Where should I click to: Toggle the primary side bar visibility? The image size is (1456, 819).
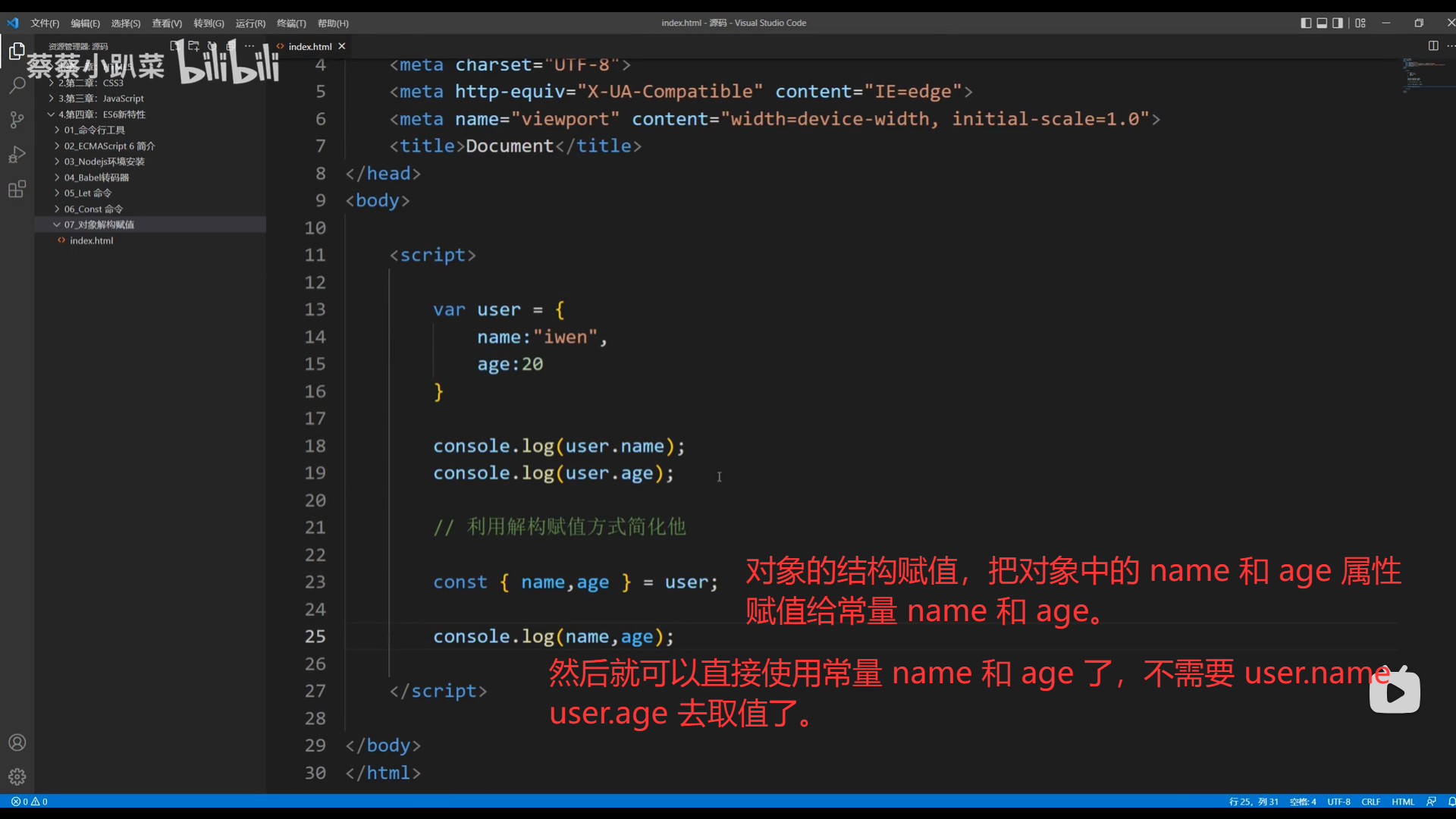pyautogui.click(x=1306, y=23)
